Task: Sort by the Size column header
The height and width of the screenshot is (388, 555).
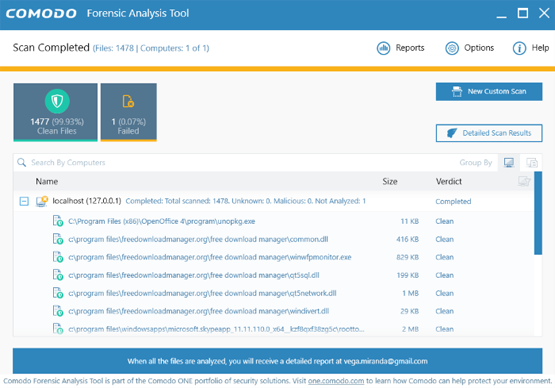Action: tap(390, 182)
